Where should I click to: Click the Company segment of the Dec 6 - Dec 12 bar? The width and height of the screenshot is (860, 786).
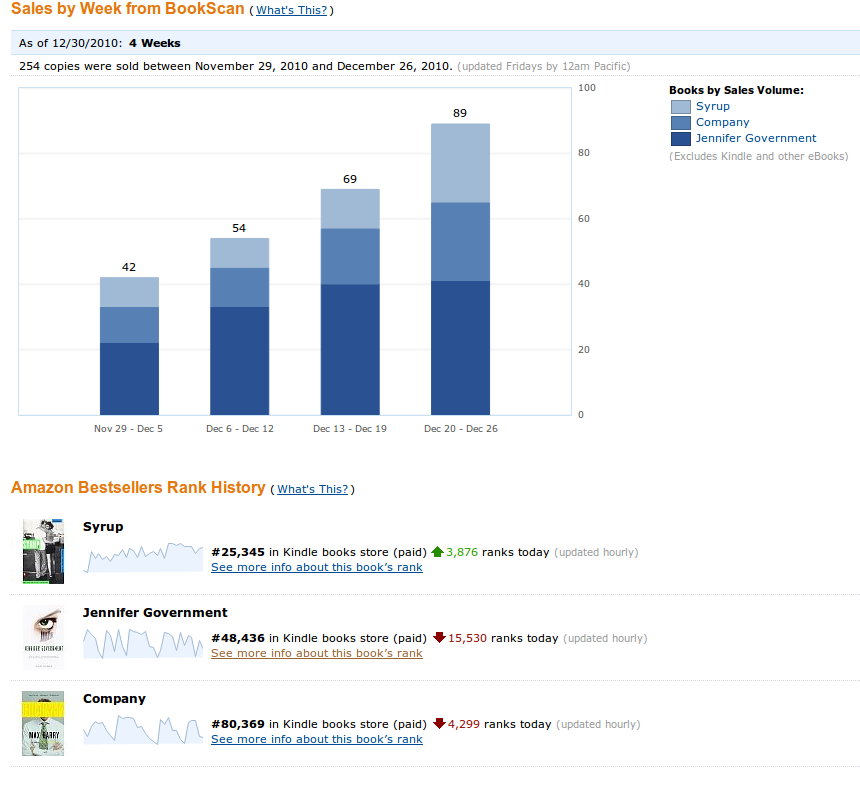click(239, 288)
